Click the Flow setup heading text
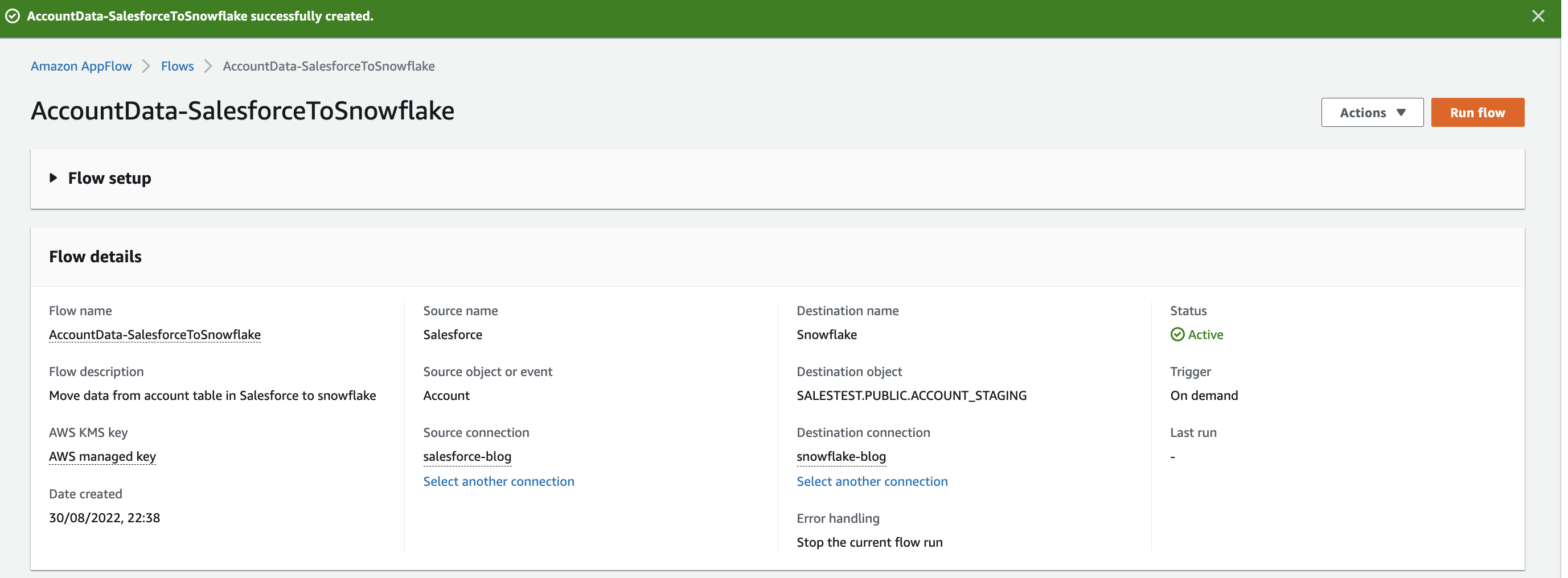The image size is (1568, 578). [x=109, y=178]
